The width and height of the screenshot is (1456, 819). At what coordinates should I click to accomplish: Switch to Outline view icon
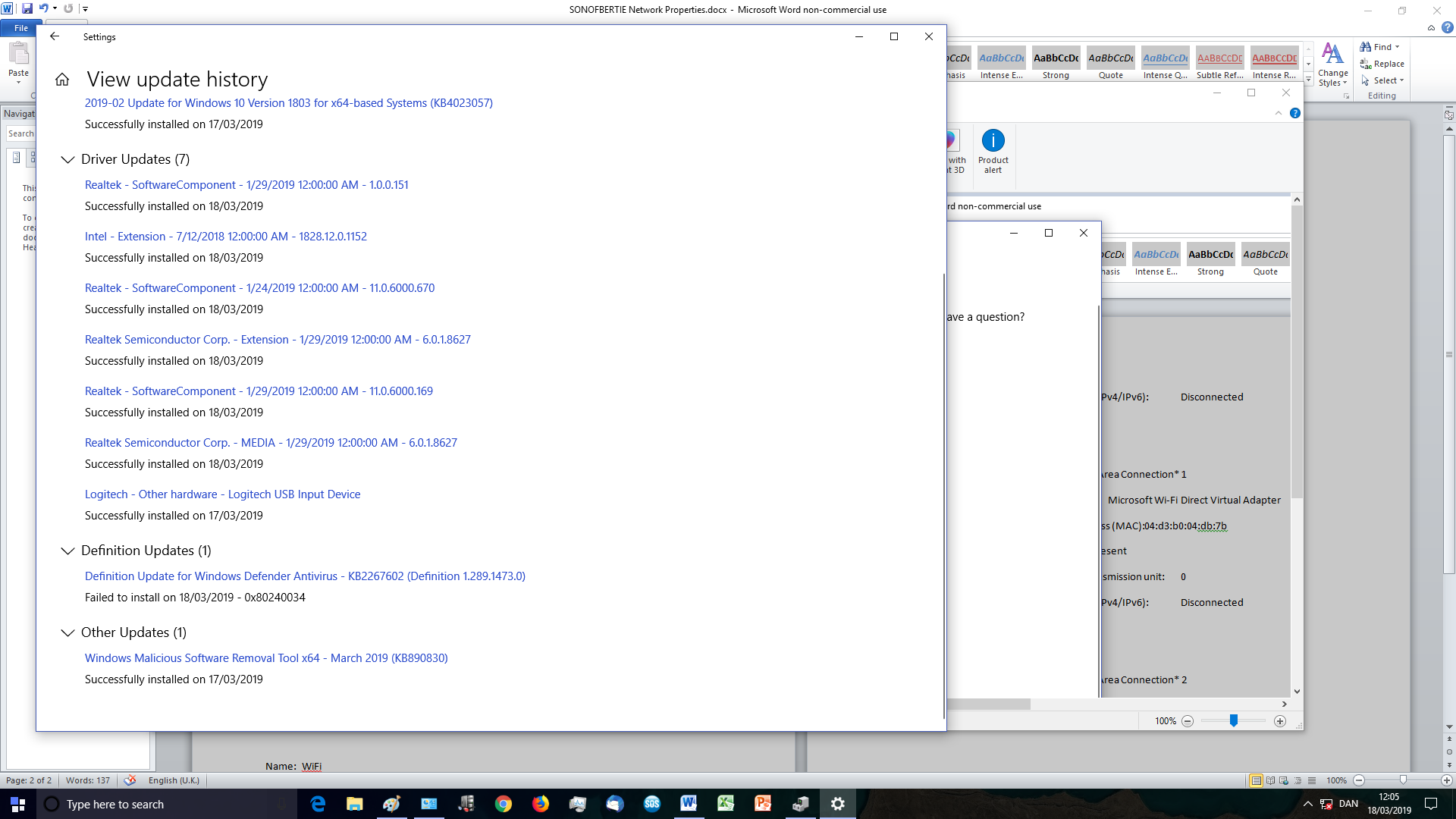pyautogui.click(x=1298, y=780)
